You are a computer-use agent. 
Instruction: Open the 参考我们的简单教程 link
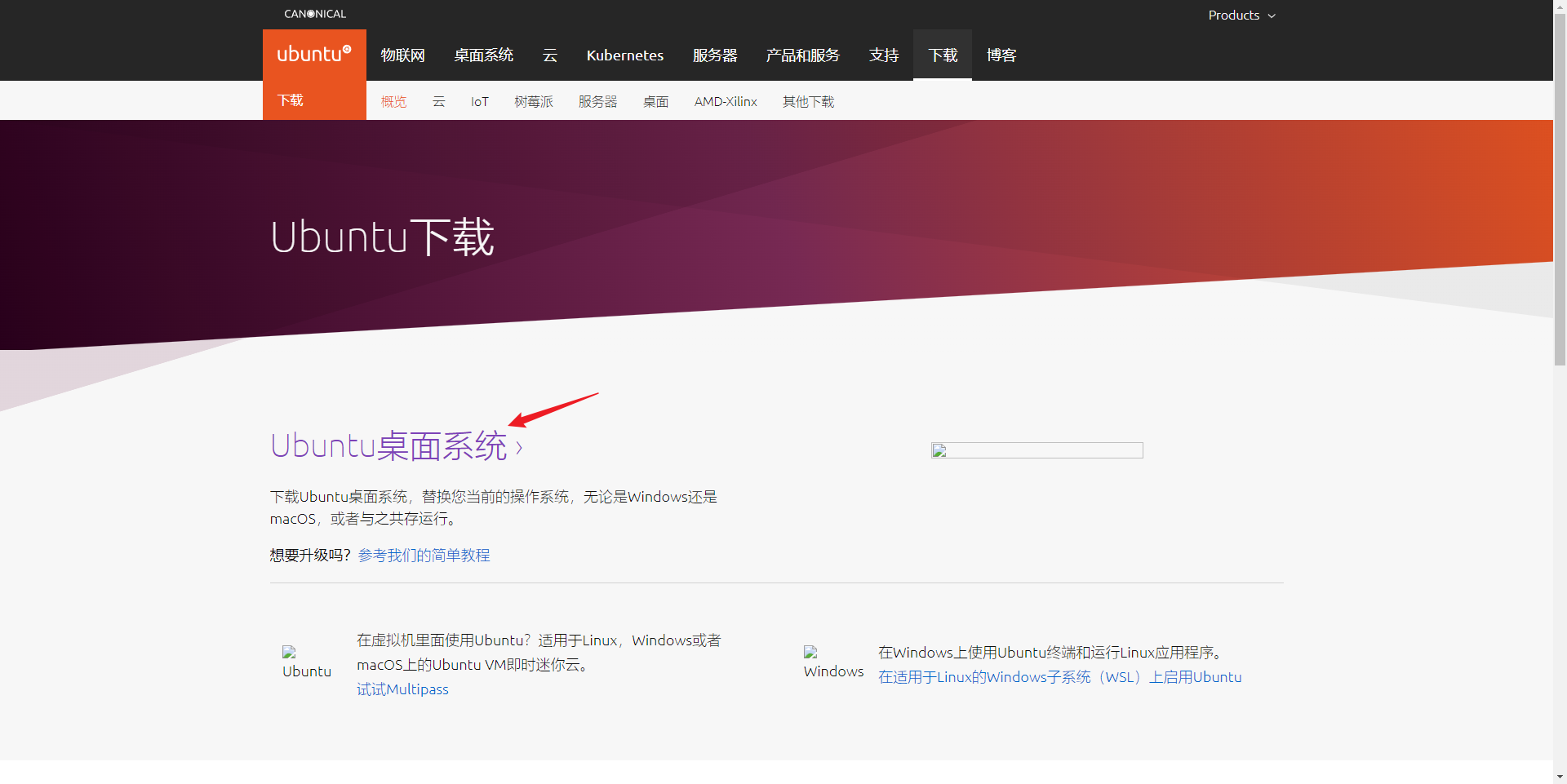click(424, 555)
